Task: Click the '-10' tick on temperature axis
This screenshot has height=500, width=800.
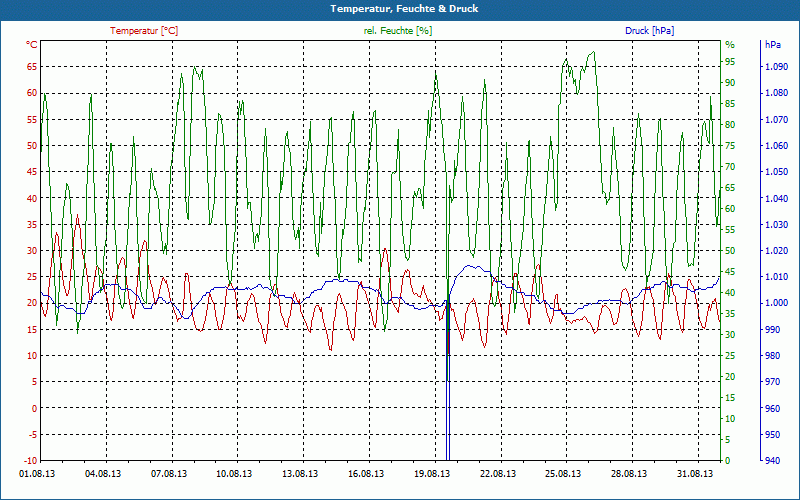Action: pos(31,461)
